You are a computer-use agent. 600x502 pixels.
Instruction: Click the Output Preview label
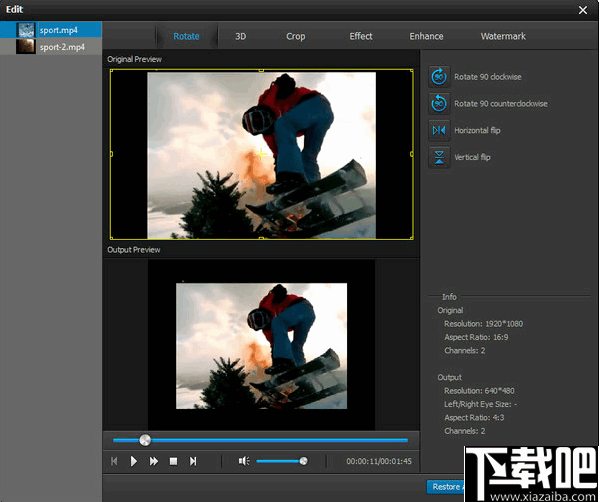pyautogui.click(x=134, y=250)
